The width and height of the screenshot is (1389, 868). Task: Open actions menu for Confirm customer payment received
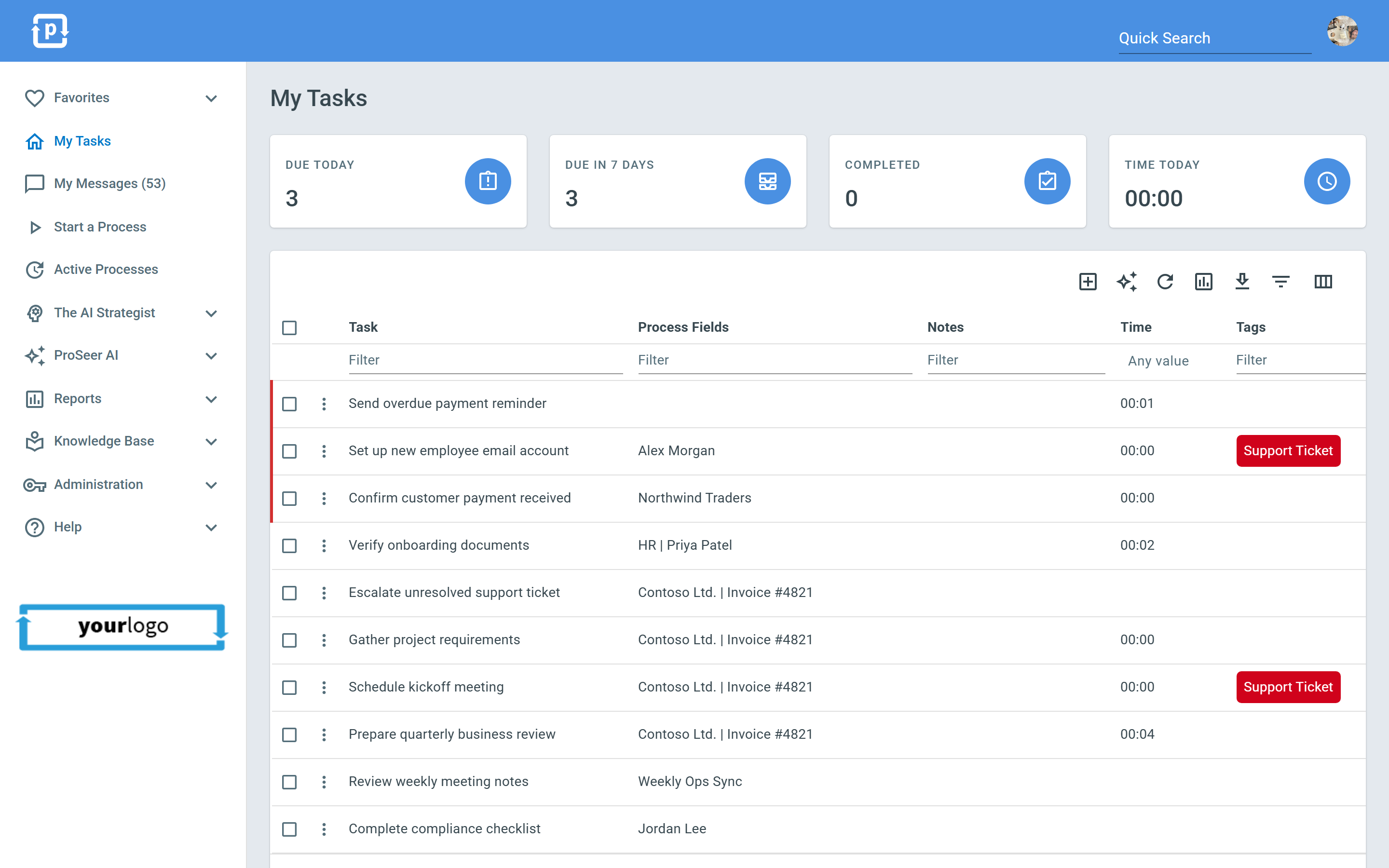[324, 498]
